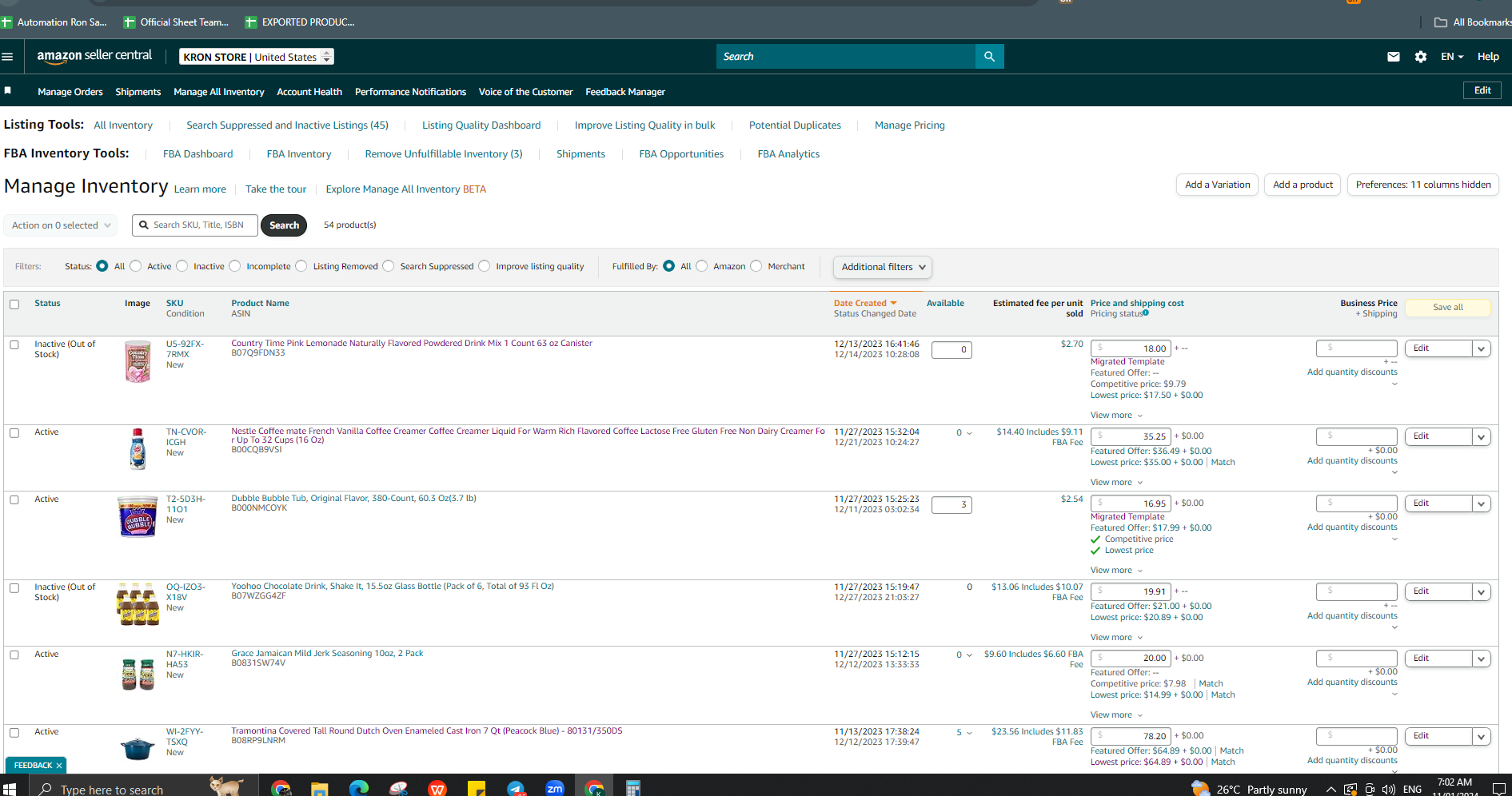Click the Add a Variation button

(x=1217, y=185)
